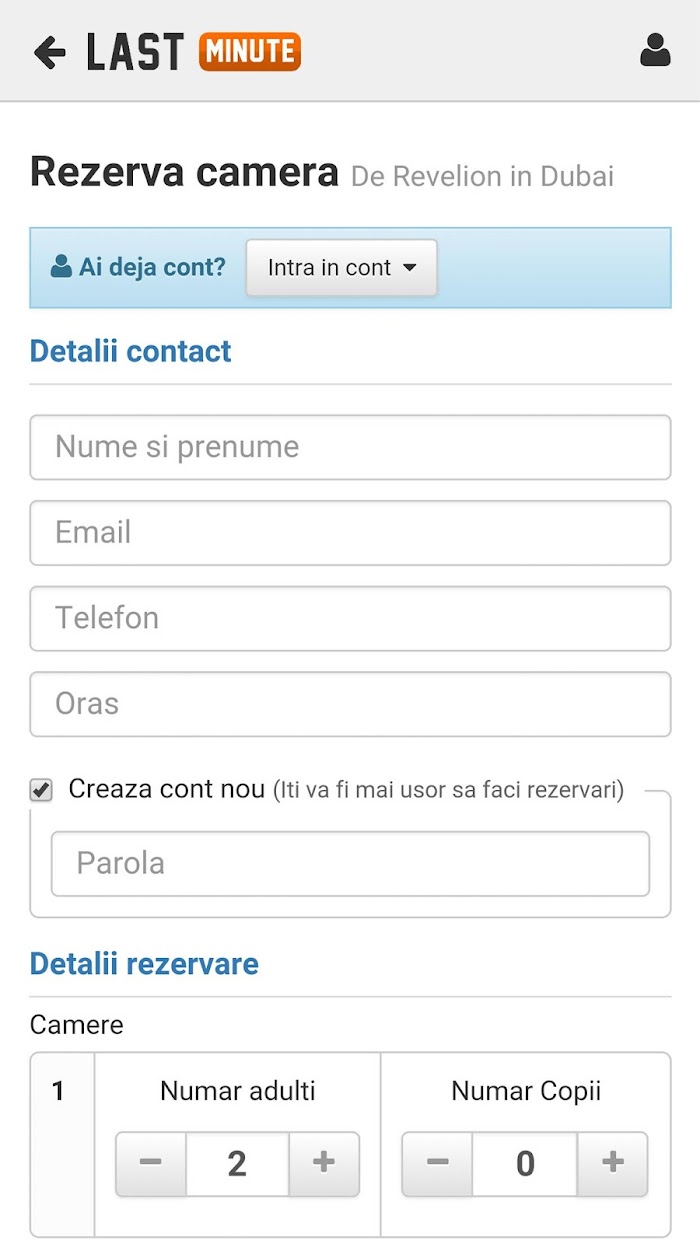Click the Numar adulti value box
700x1244 pixels.
click(237, 1164)
